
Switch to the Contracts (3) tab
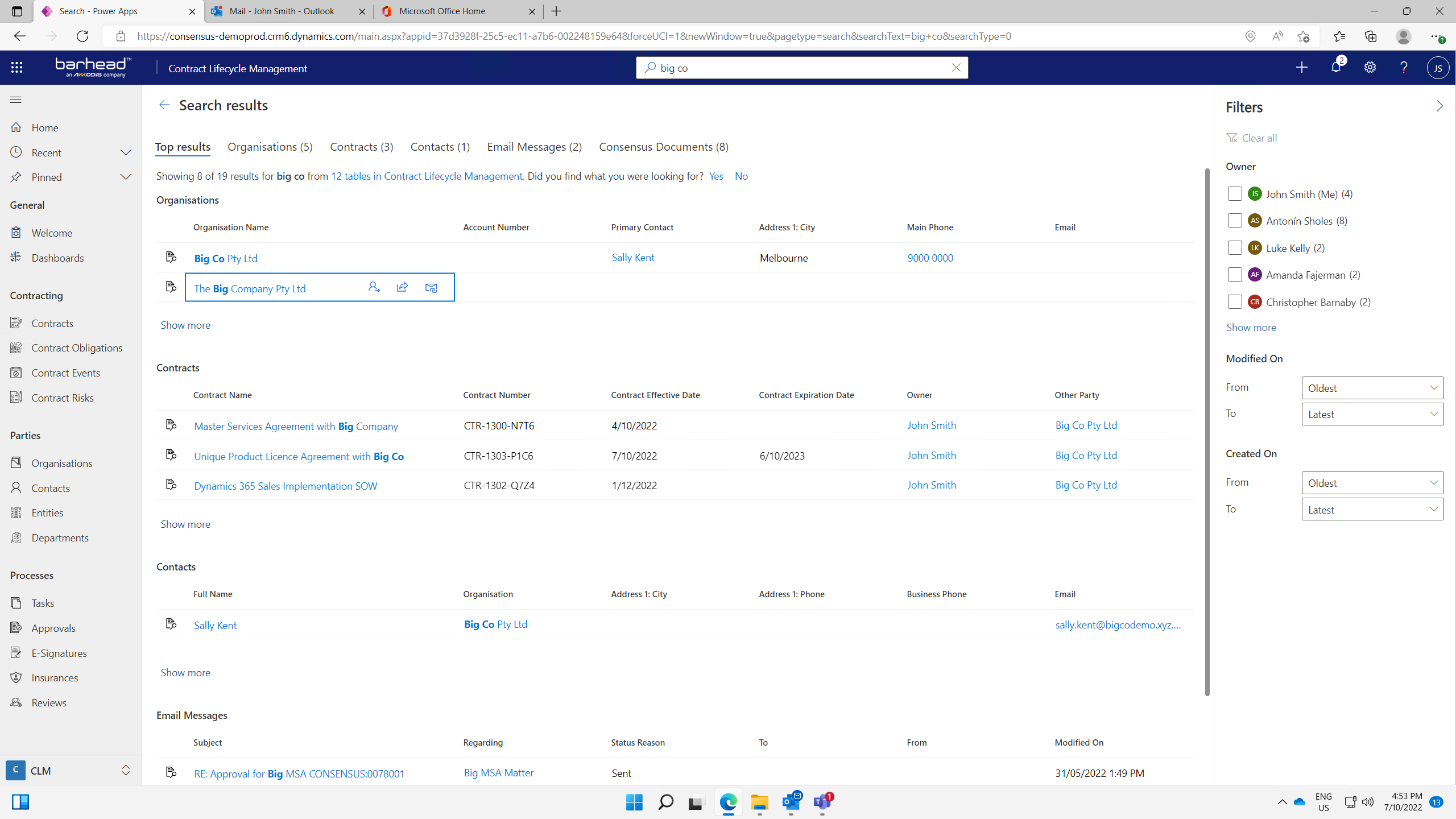tap(361, 147)
